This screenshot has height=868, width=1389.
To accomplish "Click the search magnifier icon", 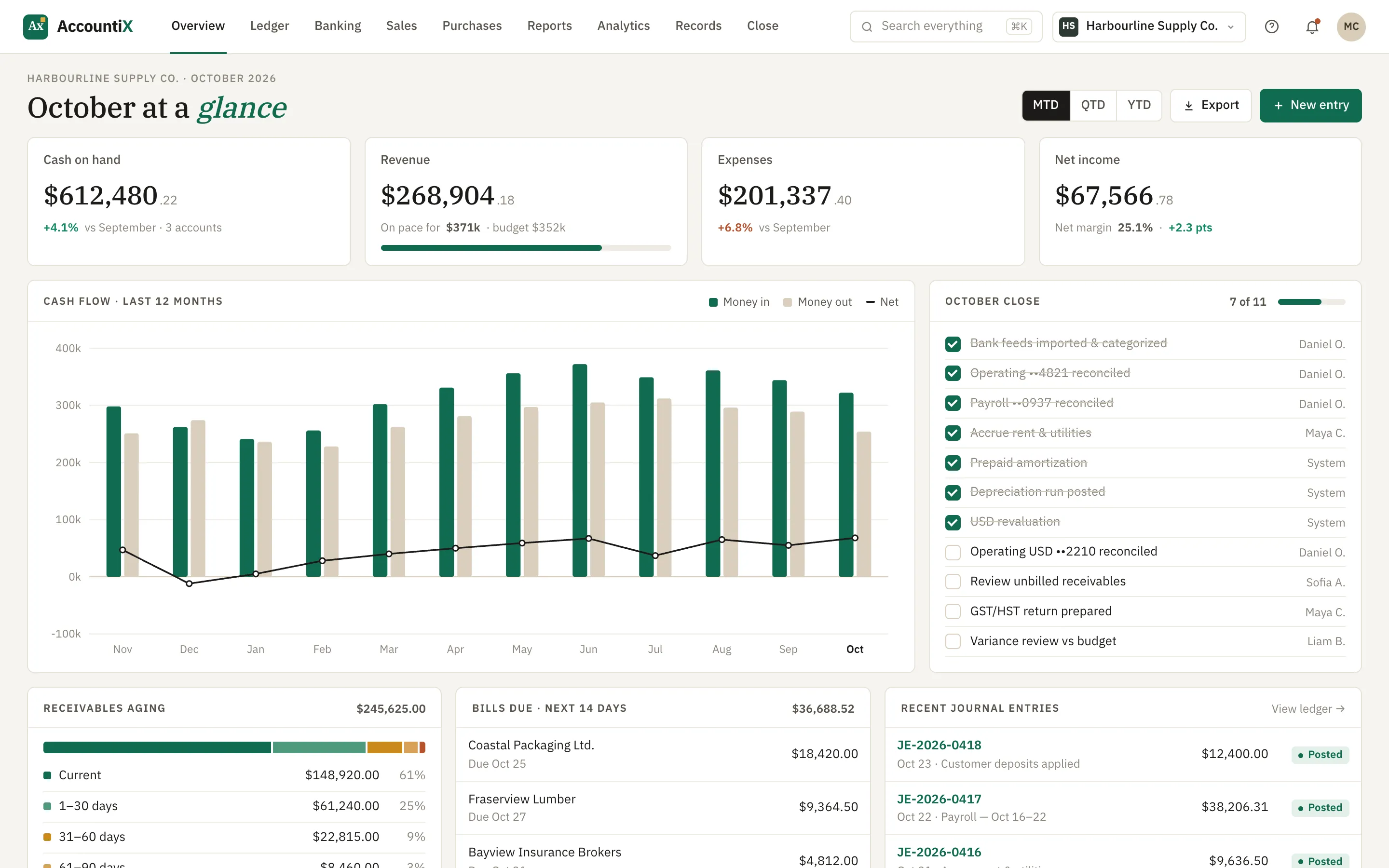I will [x=867, y=27].
